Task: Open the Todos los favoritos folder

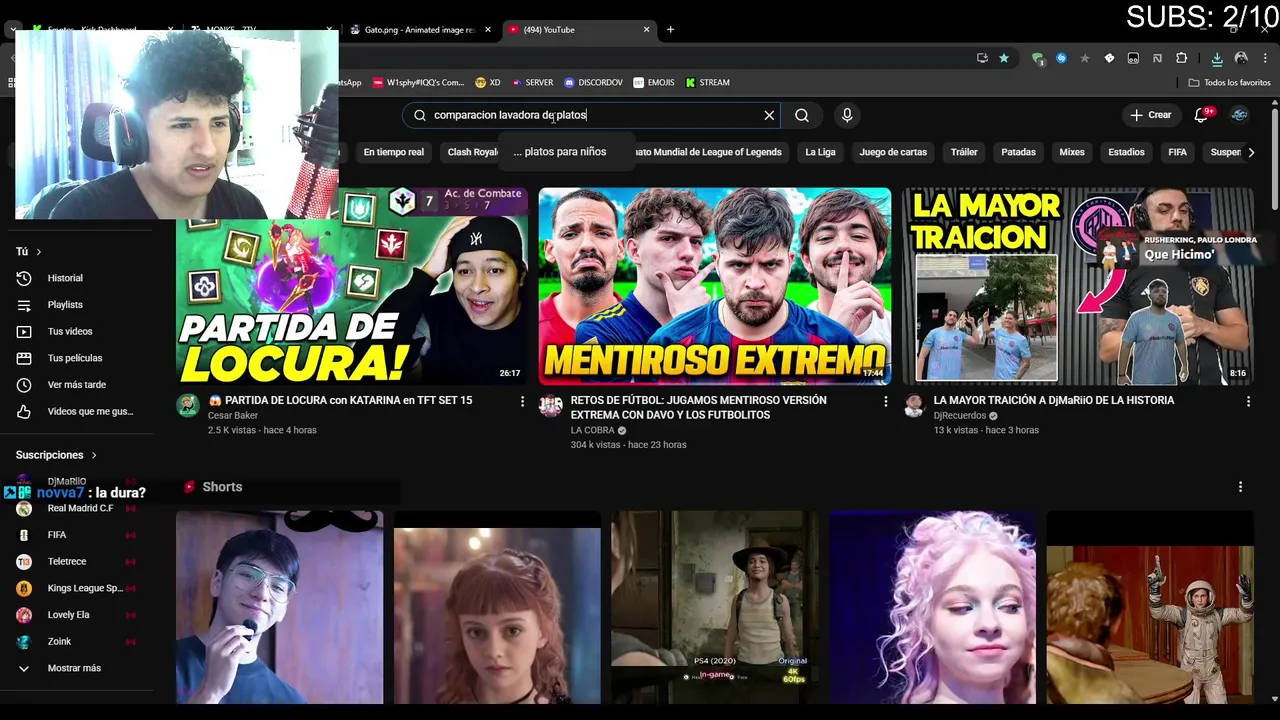Action: (1229, 83)
